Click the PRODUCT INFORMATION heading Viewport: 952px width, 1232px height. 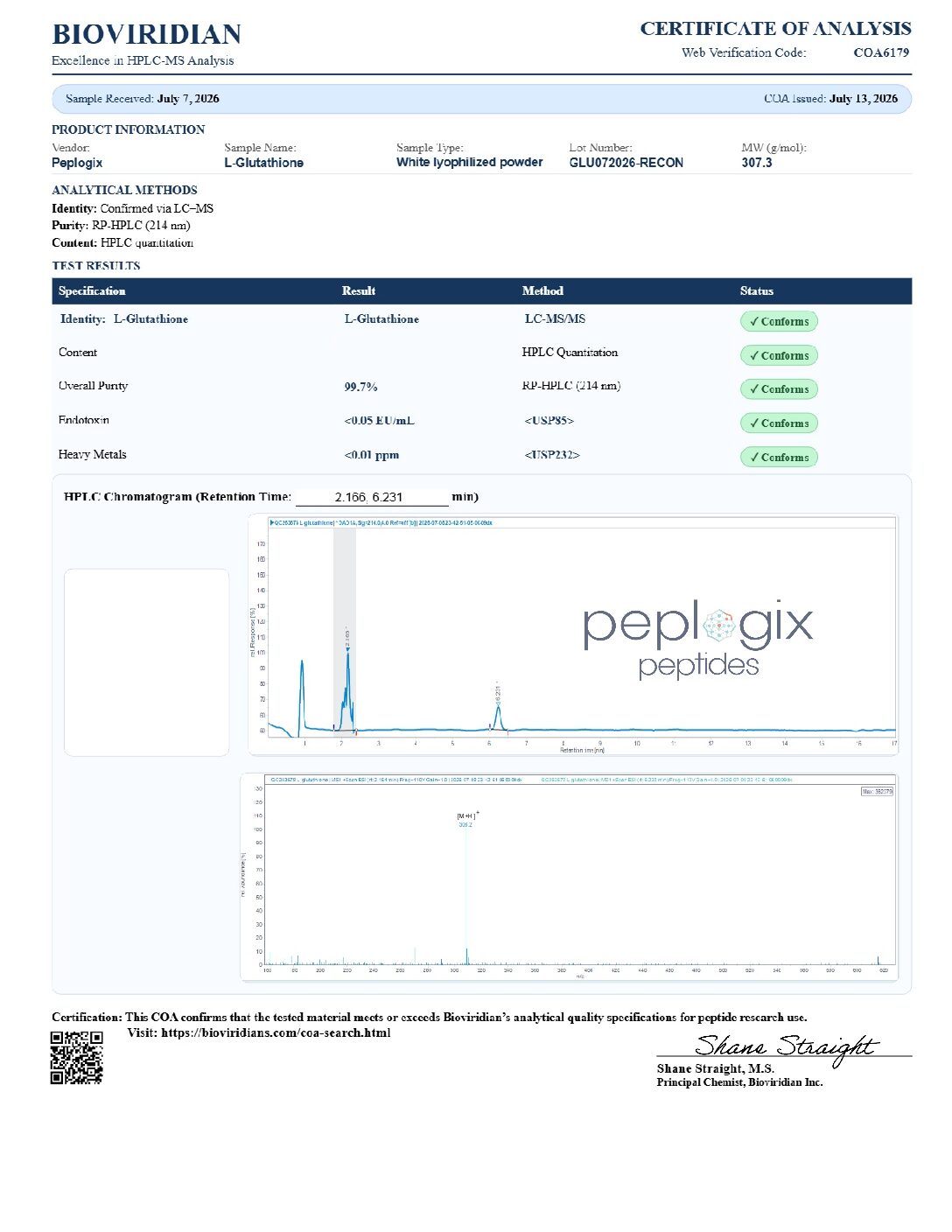(x=128, y=129)
